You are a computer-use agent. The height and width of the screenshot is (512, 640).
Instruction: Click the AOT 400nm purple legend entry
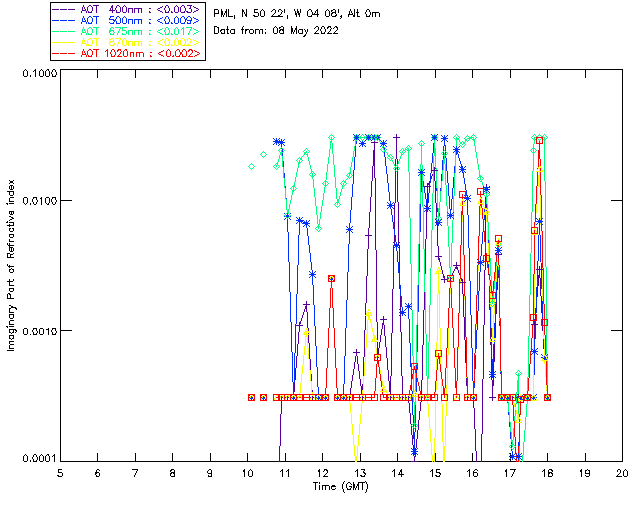tap(127, 8)
